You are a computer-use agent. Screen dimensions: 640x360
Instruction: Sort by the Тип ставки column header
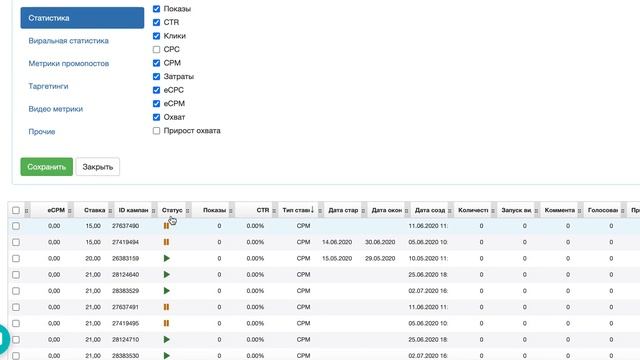pyautogui.click(x=296, y=210)
